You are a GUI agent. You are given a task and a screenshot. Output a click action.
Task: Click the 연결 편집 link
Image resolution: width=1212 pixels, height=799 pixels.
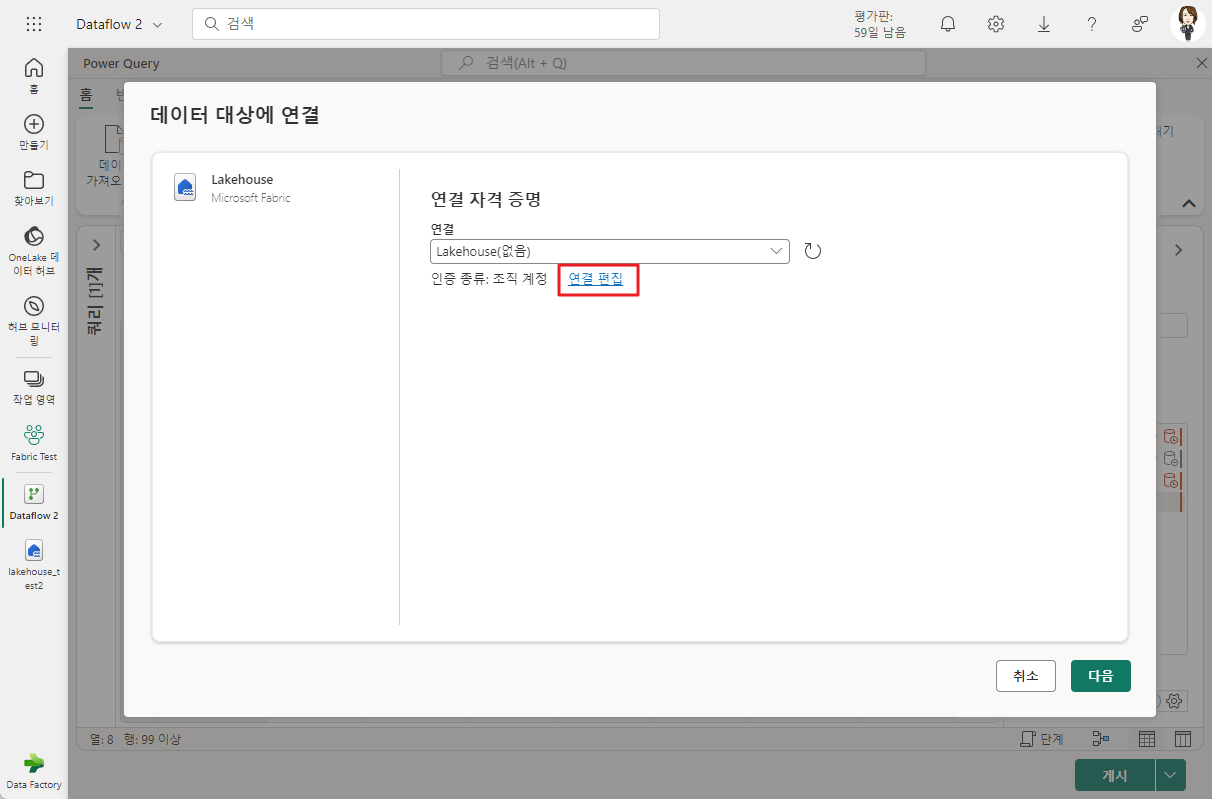click(x=596, y=279)
